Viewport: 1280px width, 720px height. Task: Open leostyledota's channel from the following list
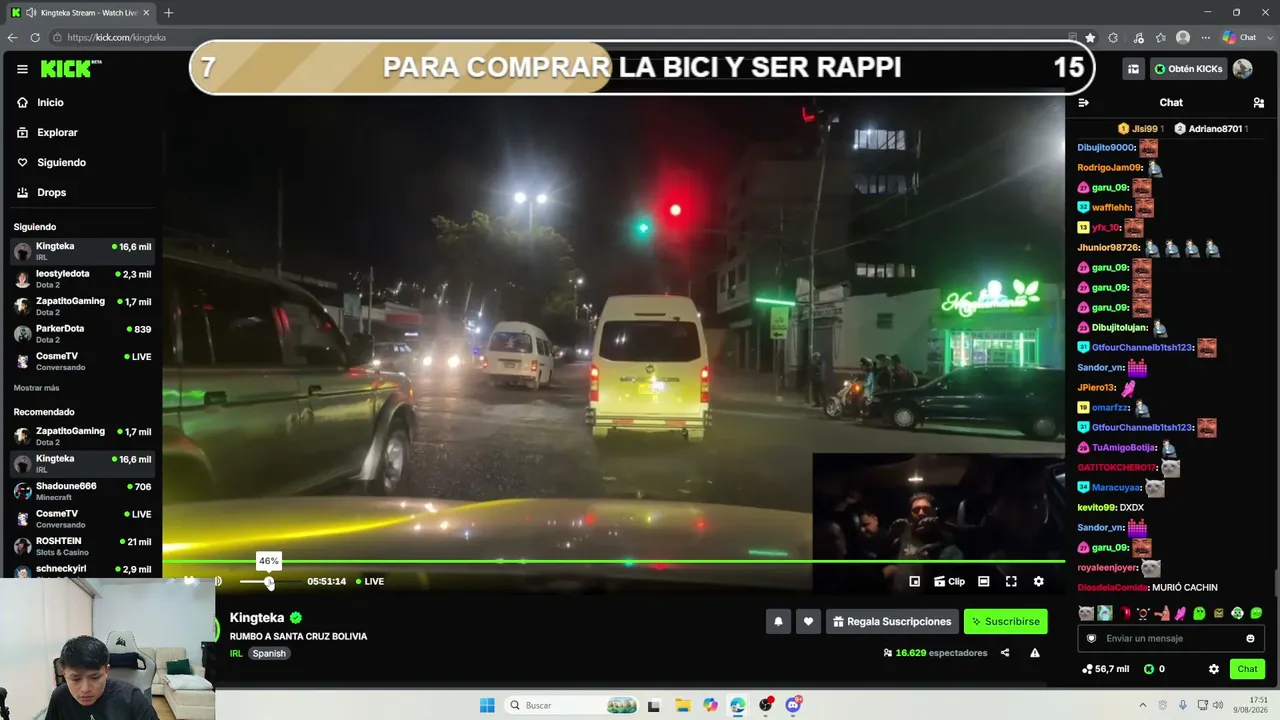(x=82, y=278)
